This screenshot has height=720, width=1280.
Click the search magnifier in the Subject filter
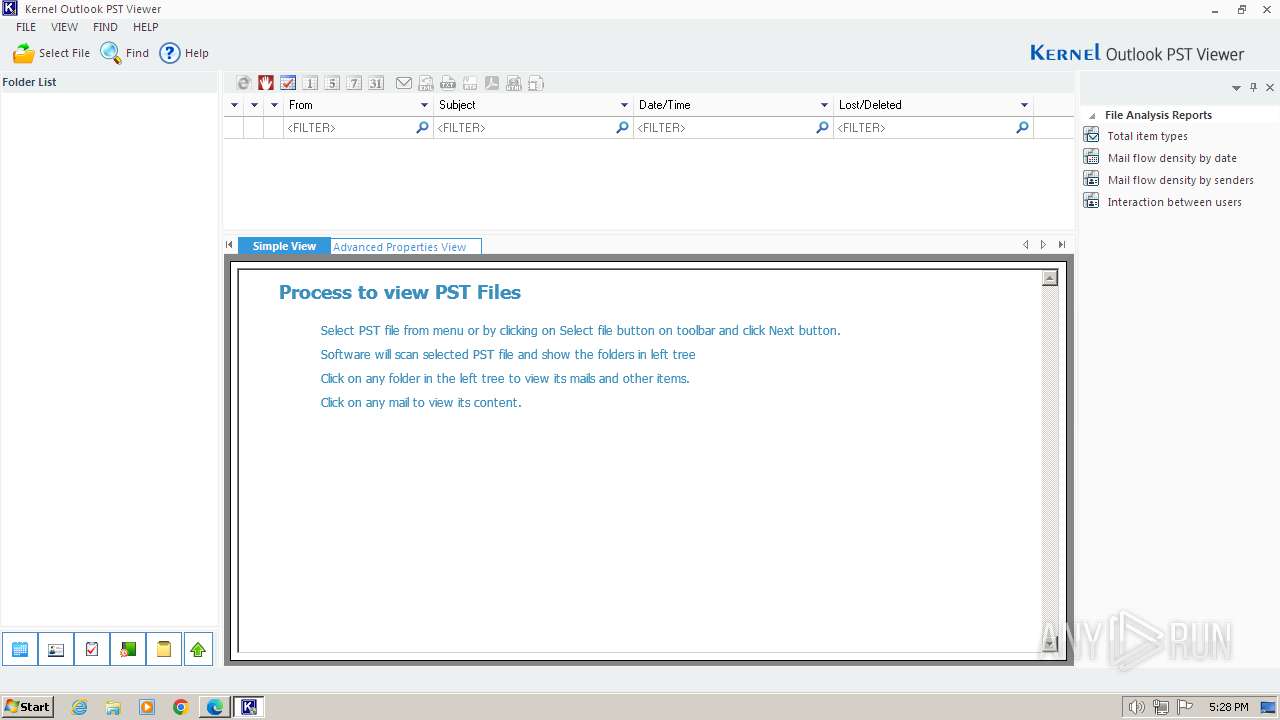pos(622,128)
